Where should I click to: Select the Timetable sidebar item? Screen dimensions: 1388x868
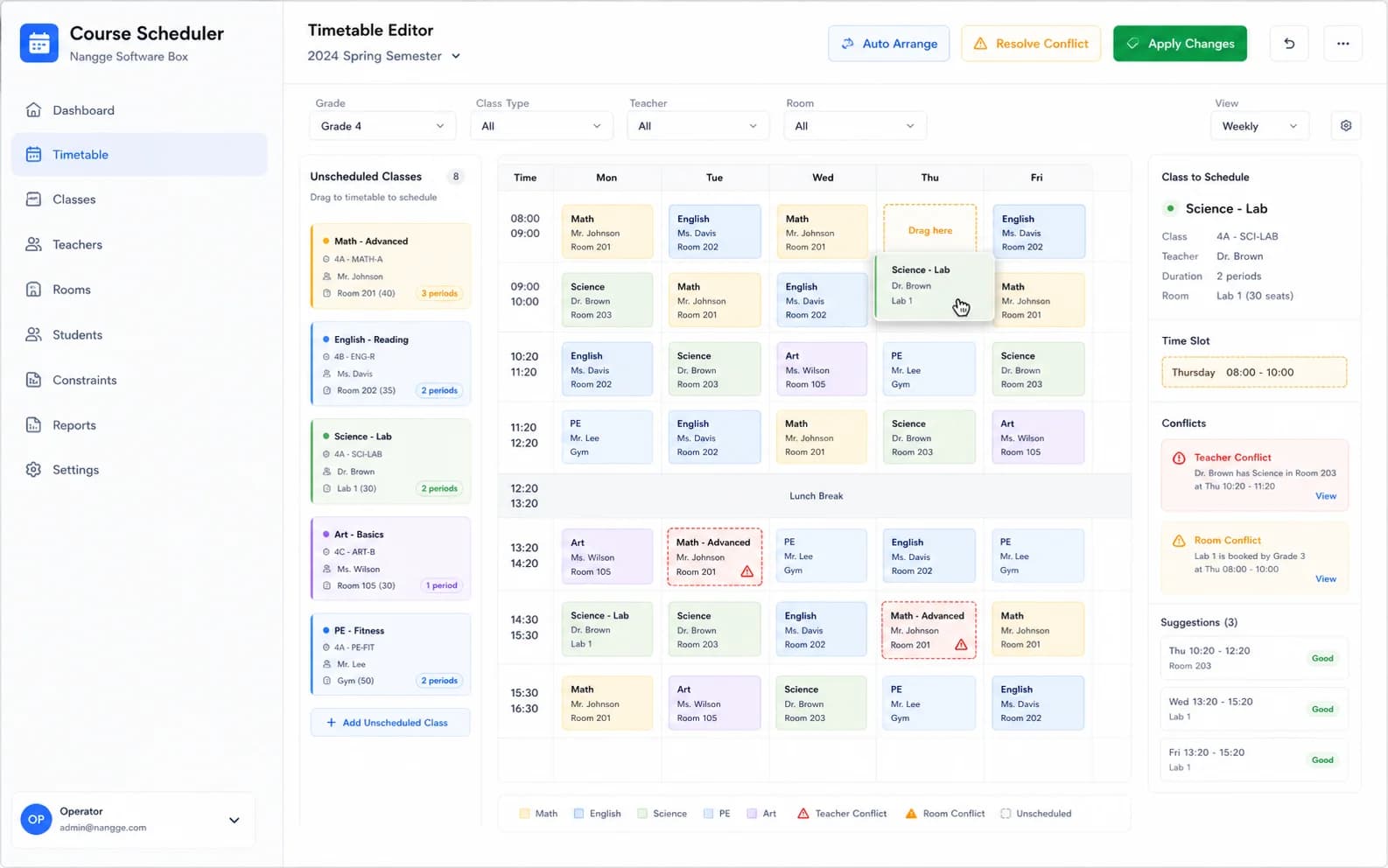tap(140, 155)
